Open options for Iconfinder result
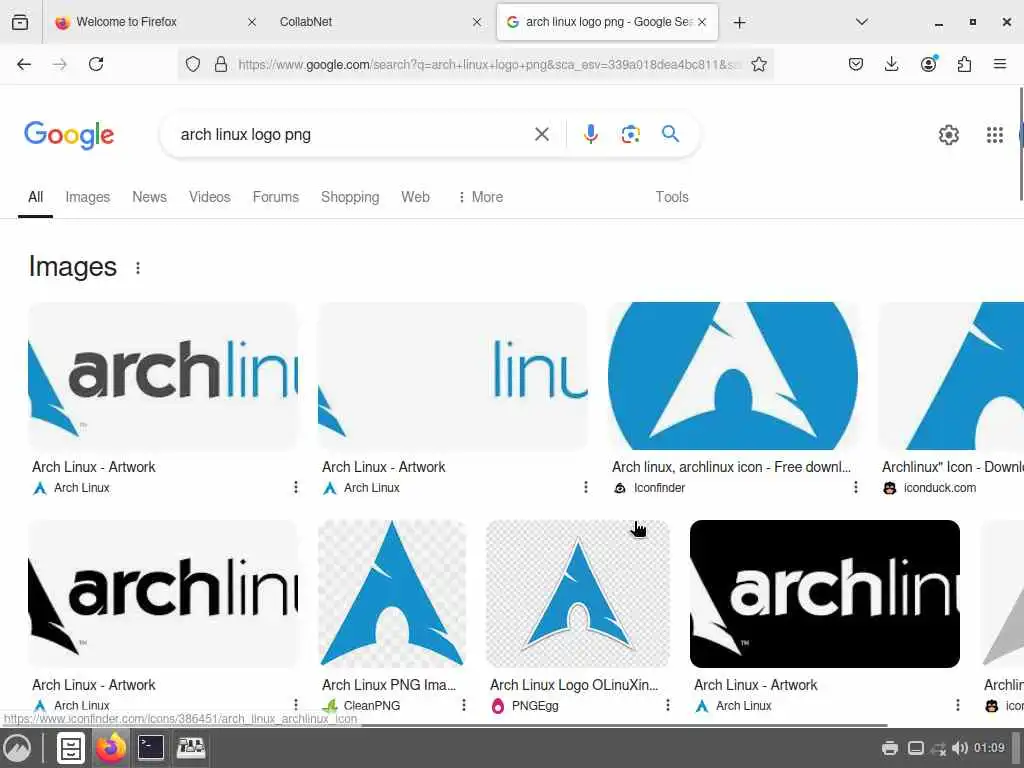1024x768 pixels. (x=856, y=487)
